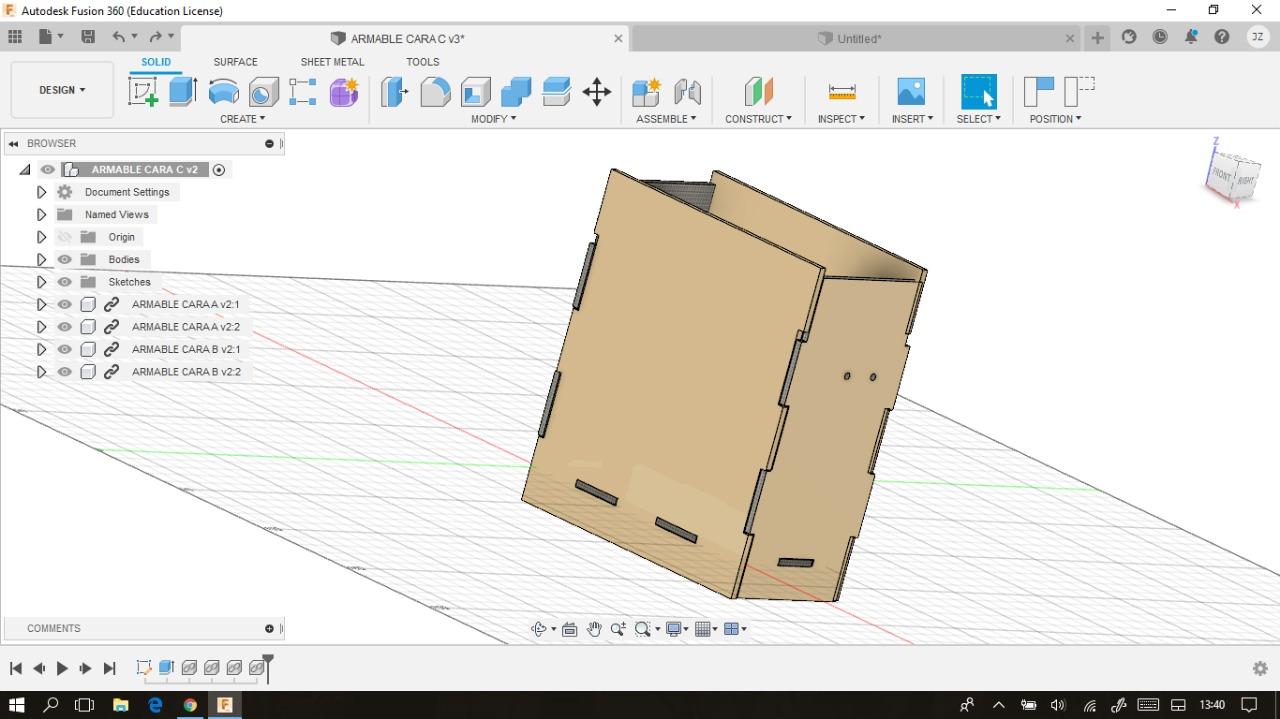Click the Press Pull modify icon
The width and height of the screenshot is (1280, 719).
click(x=394, y=92)
